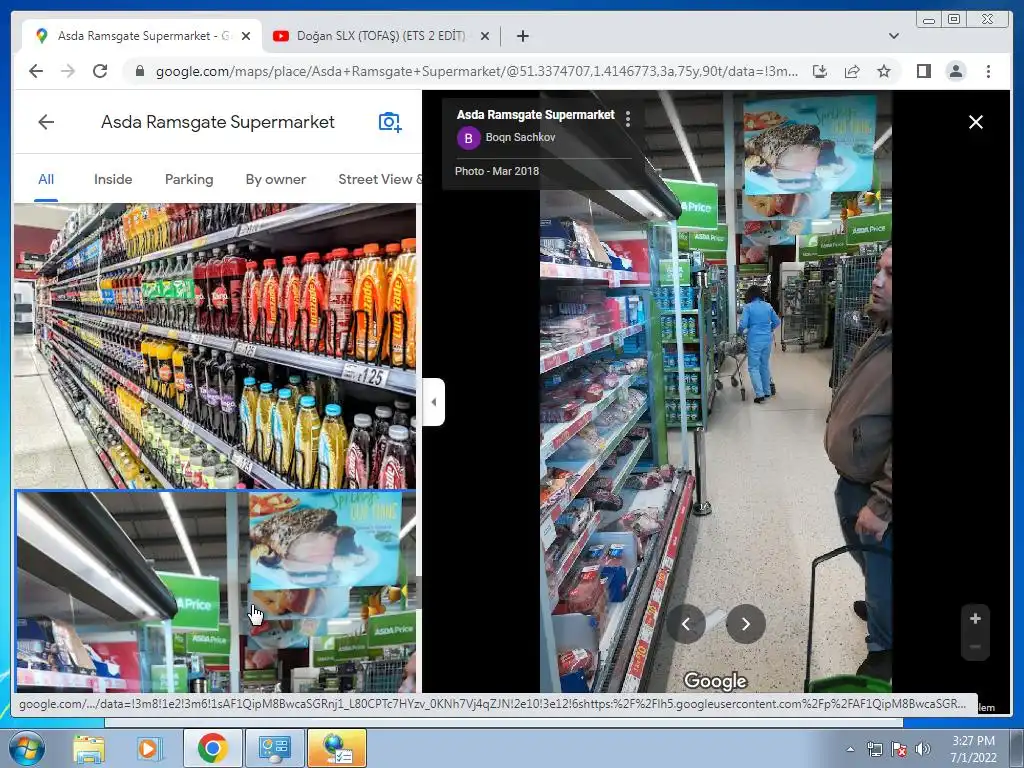Close the photo viewer with X

(976, 122)
